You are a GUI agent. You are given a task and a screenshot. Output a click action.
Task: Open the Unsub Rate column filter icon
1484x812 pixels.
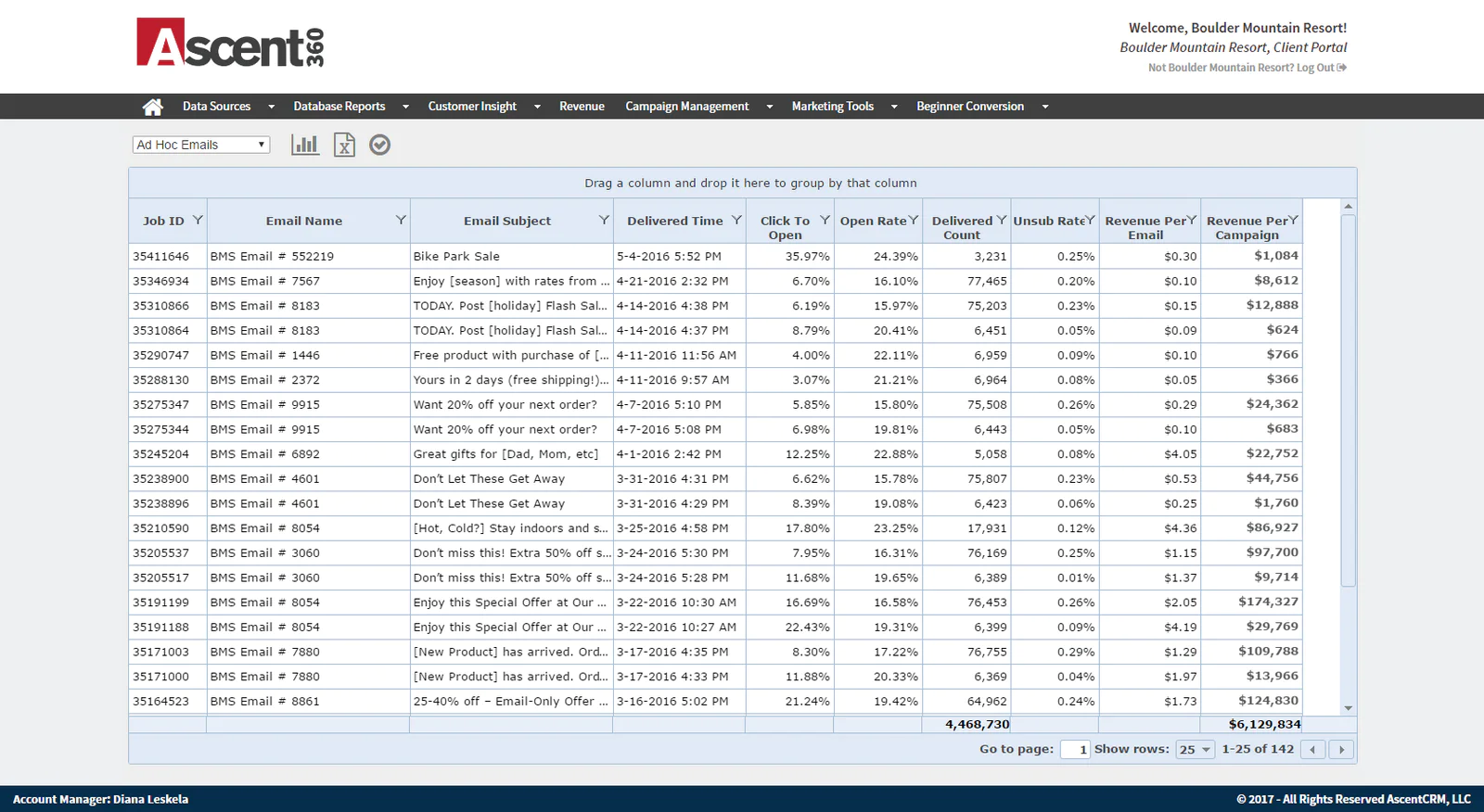point(1091,220)
